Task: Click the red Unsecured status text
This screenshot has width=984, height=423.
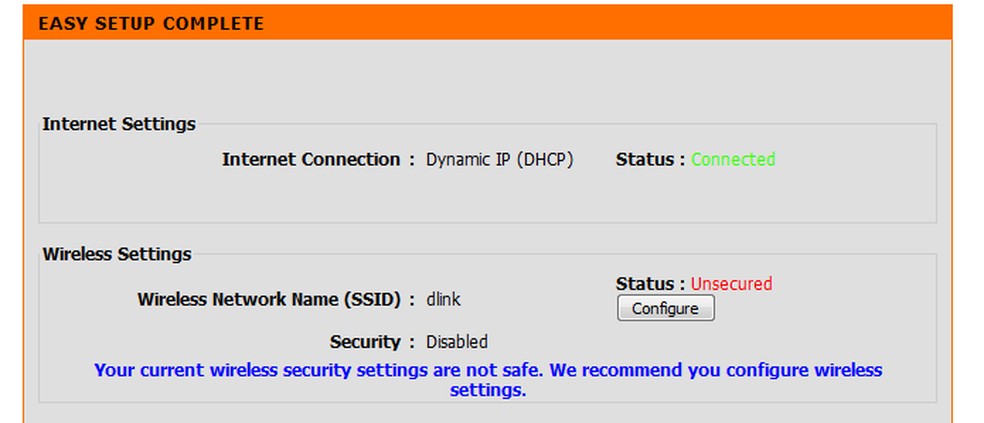Action: click(731, 284)
